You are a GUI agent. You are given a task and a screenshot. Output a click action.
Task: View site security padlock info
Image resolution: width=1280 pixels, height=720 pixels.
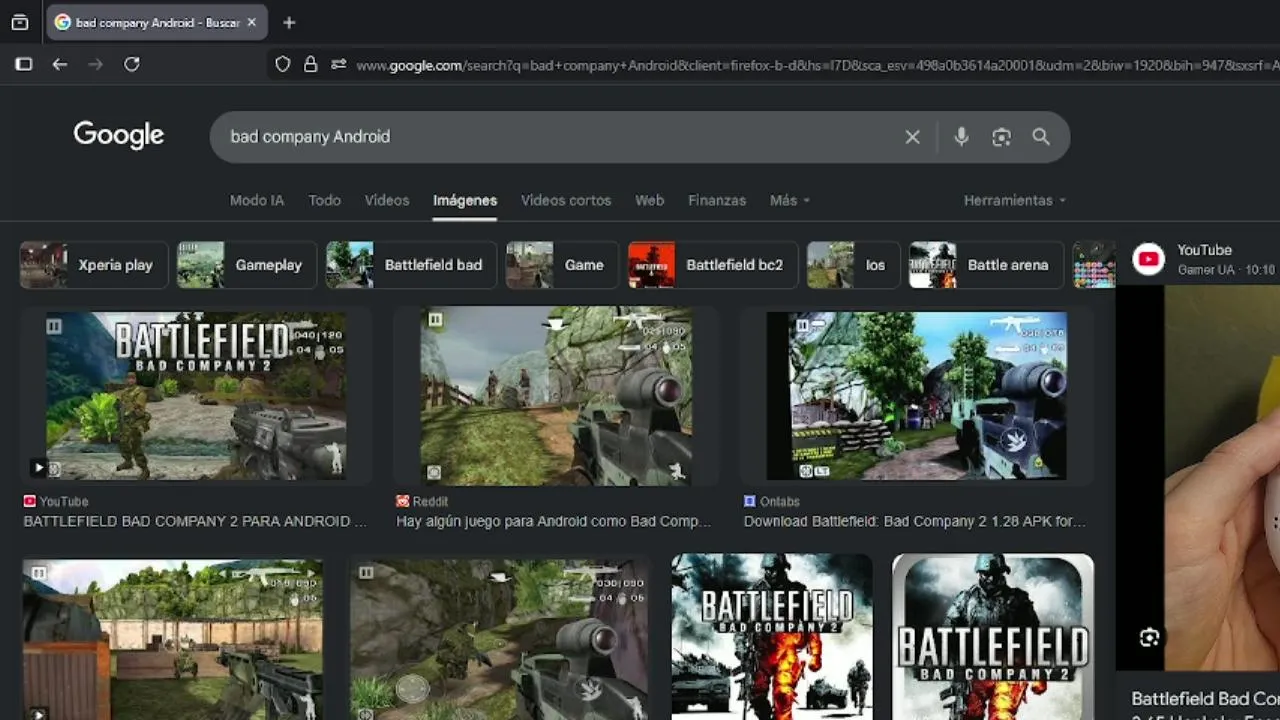point(311,64)
